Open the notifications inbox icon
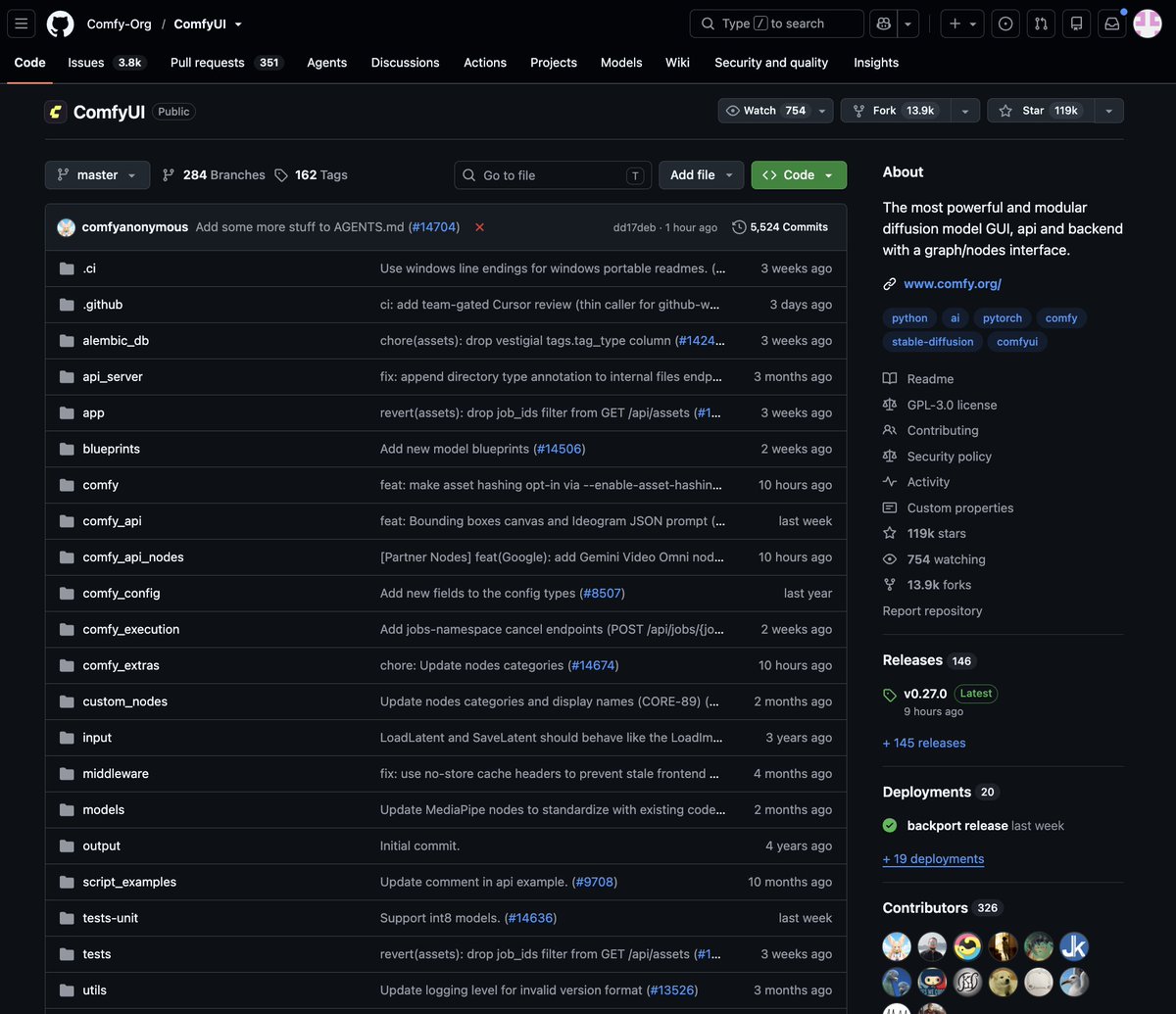The width and height of the screenshot is (1176, 1014). coord(1111,24)
